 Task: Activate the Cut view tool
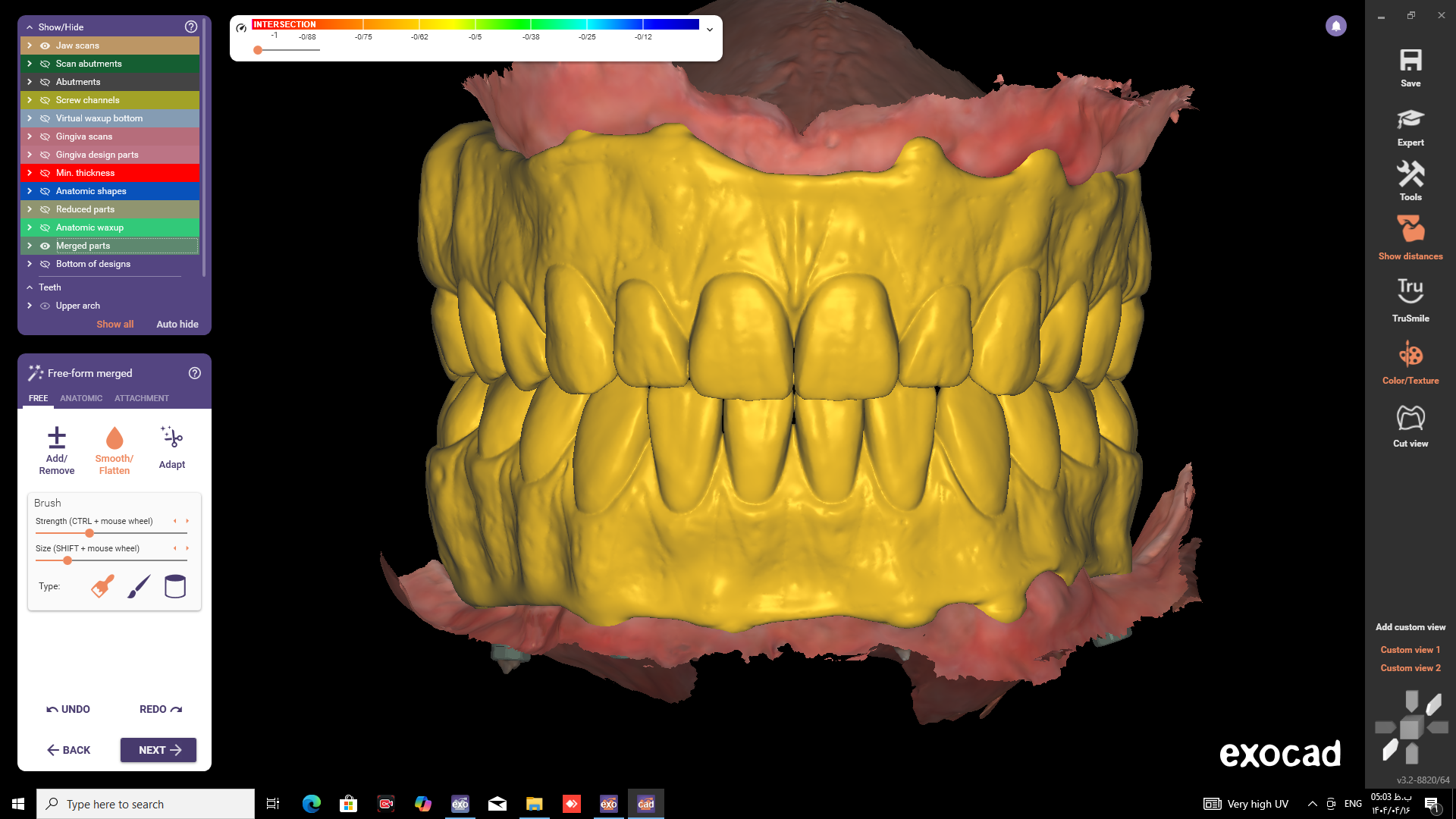pyautogui.click(x=1410, y=418)
